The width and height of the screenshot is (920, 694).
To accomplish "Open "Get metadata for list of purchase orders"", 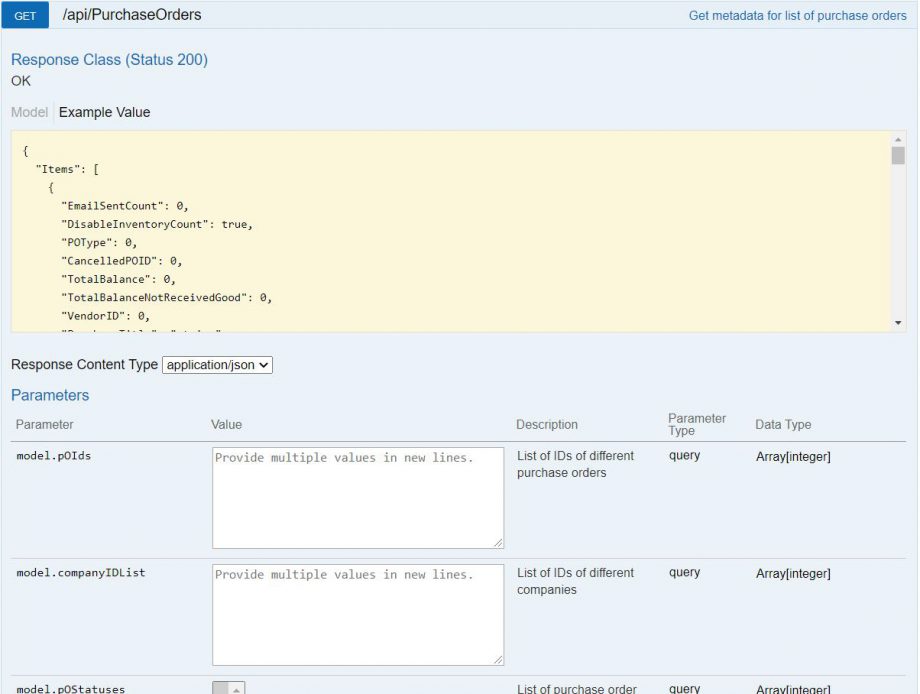I will pyautogui.click(x=795, y=15).
